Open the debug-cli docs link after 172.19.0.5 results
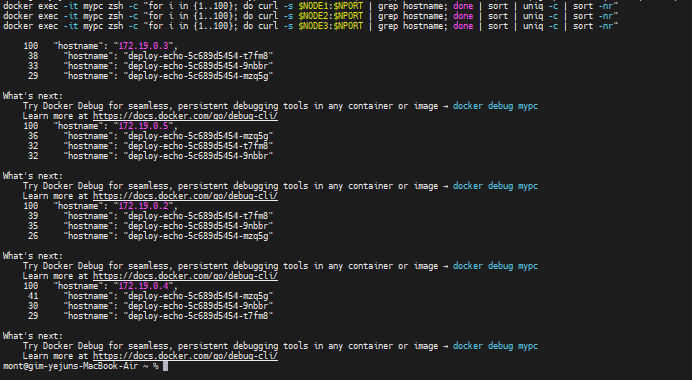The image size is (692, 380). pyautogui.click(x=185, y=196)
